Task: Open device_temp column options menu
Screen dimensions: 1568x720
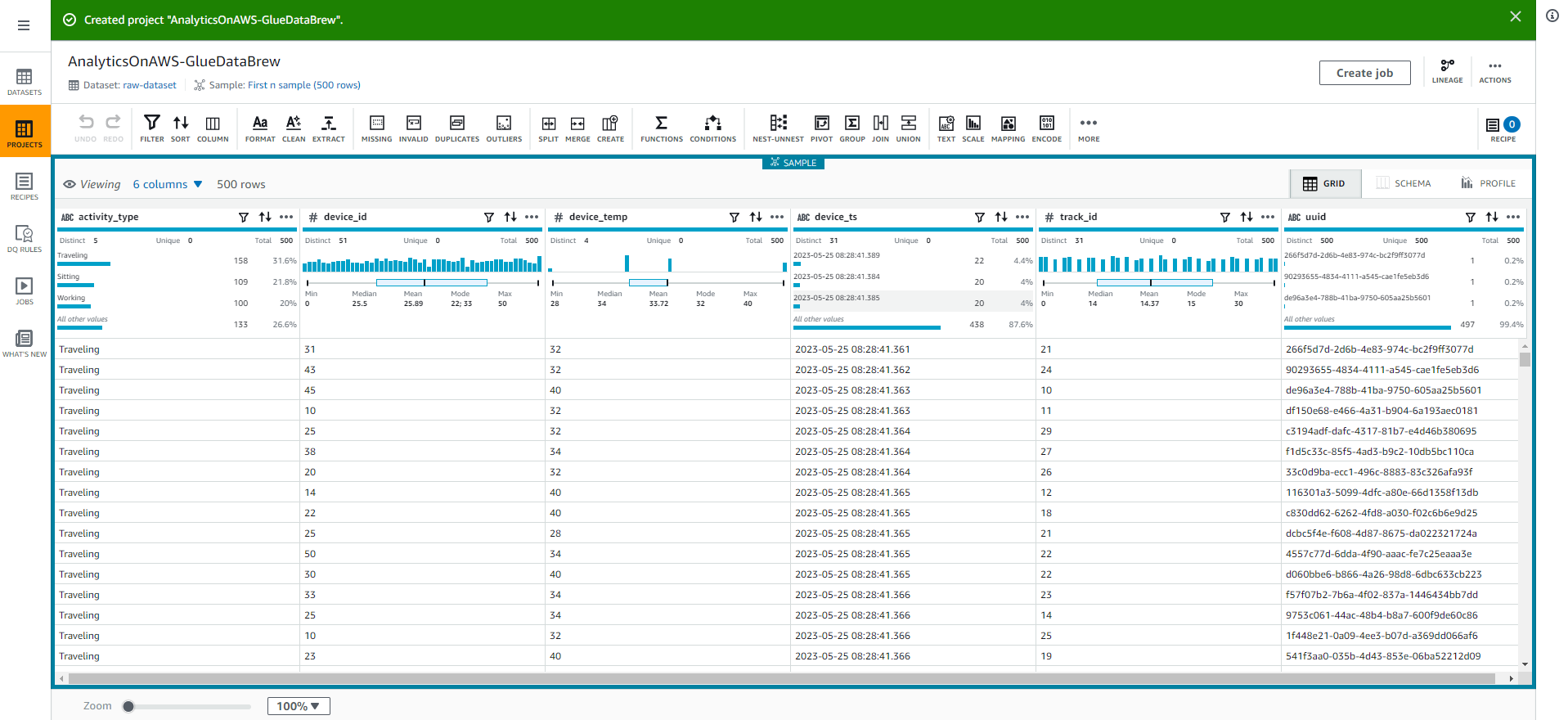Action: click(x=777, y=217)
